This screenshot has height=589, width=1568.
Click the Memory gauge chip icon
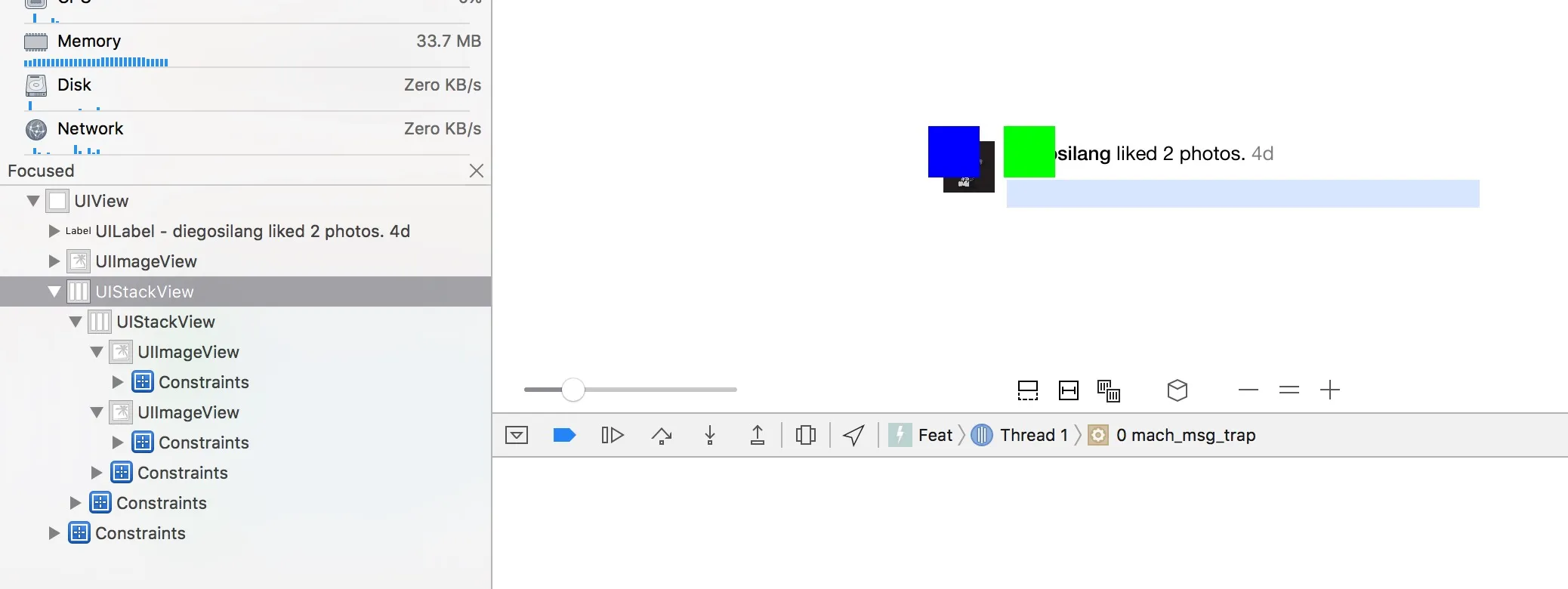click(35, 42)
